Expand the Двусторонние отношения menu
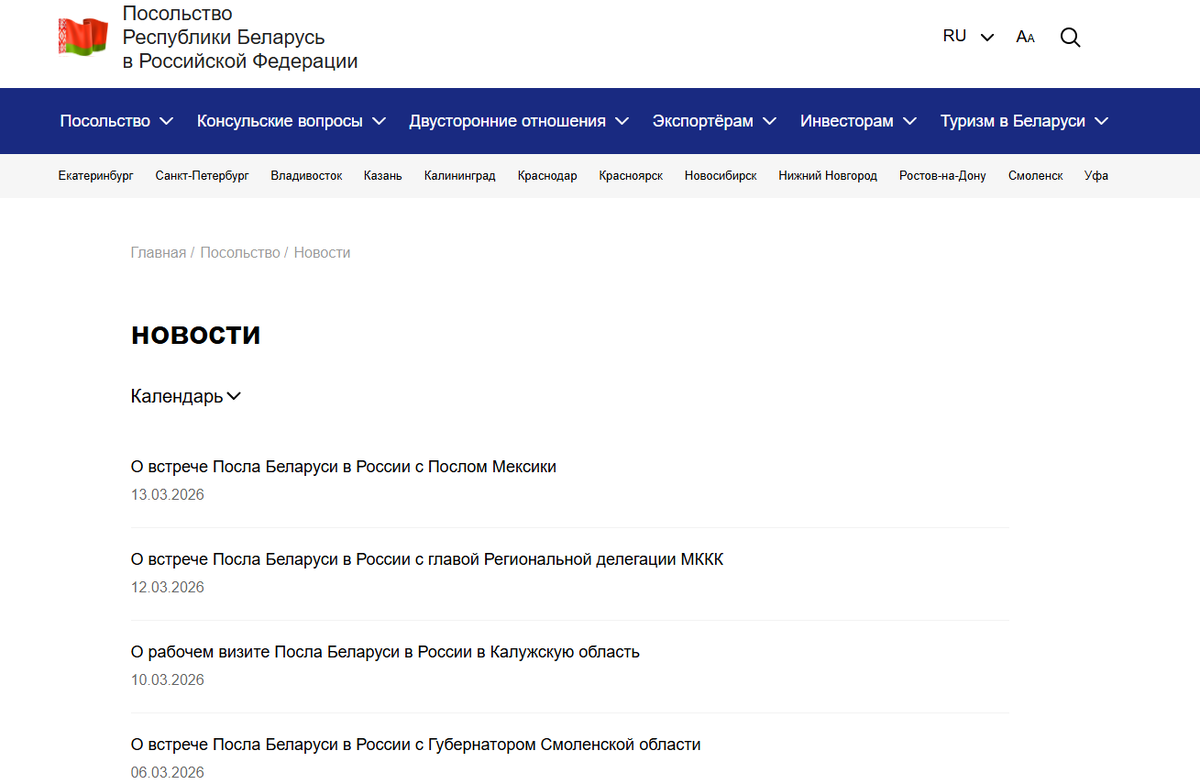 point(519,121)
